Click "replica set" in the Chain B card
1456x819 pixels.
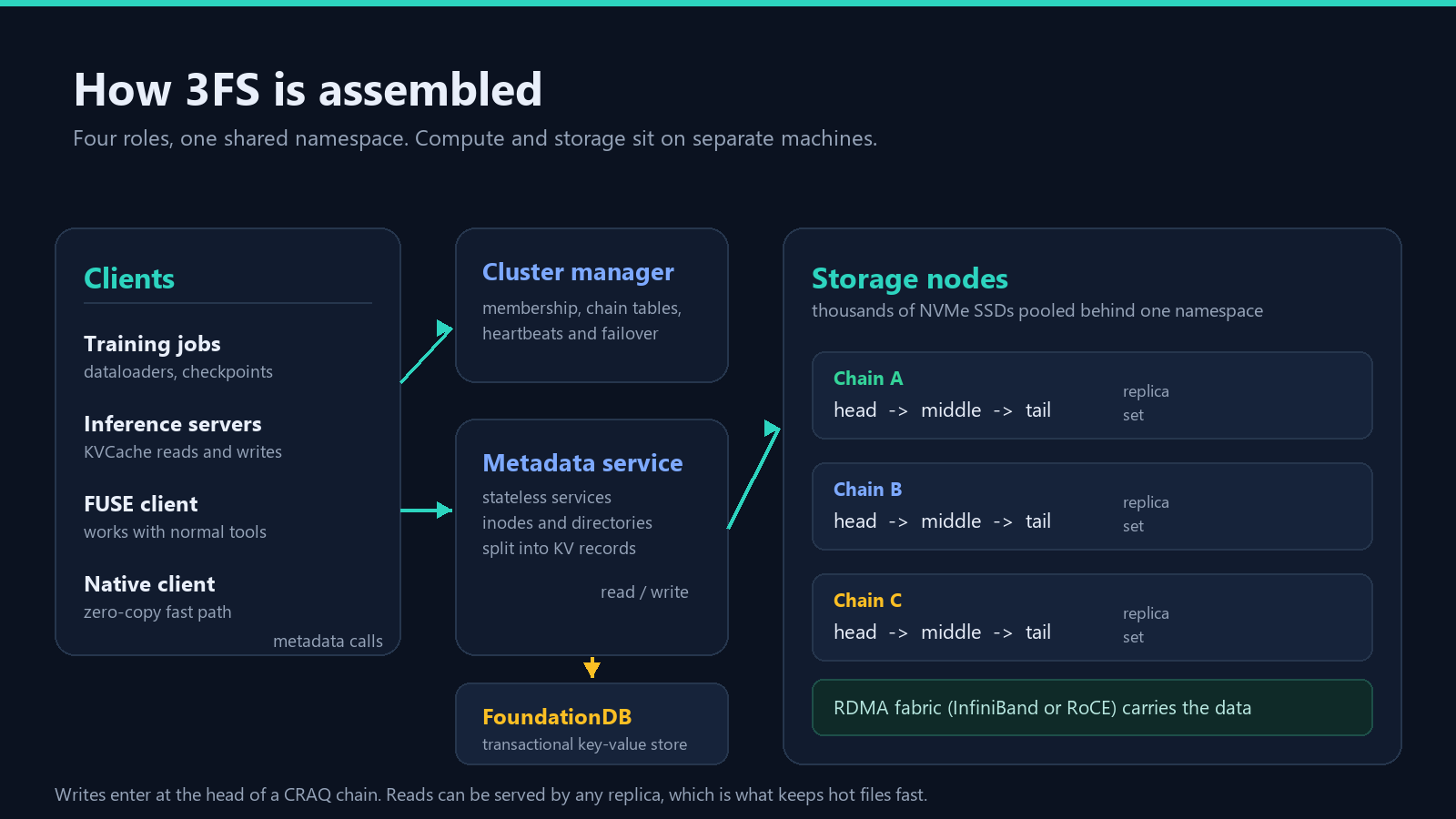(1146, 514)
